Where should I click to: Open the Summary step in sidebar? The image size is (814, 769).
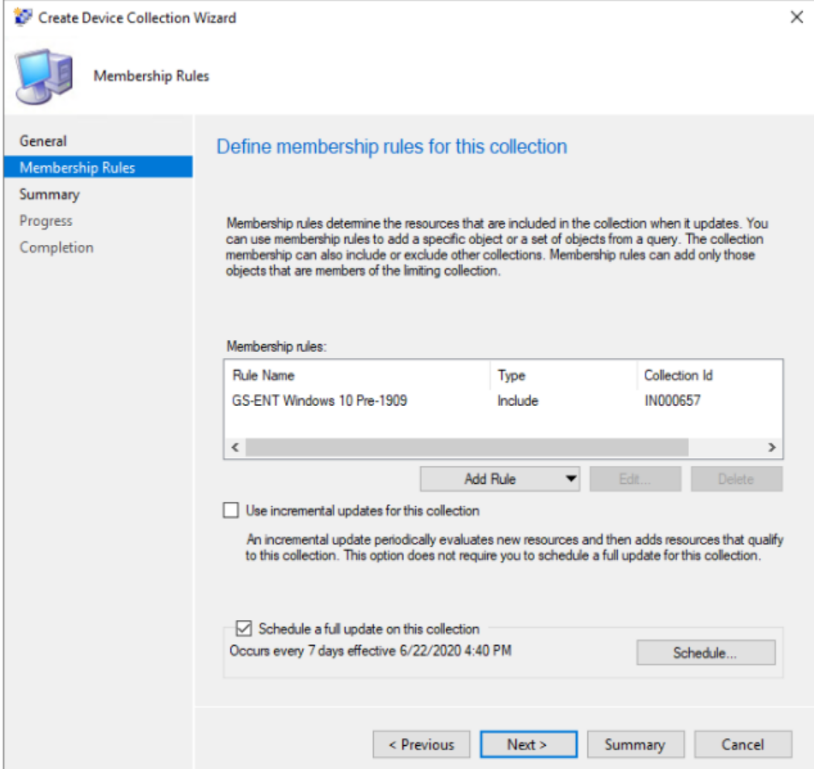[x=49, y=194]
